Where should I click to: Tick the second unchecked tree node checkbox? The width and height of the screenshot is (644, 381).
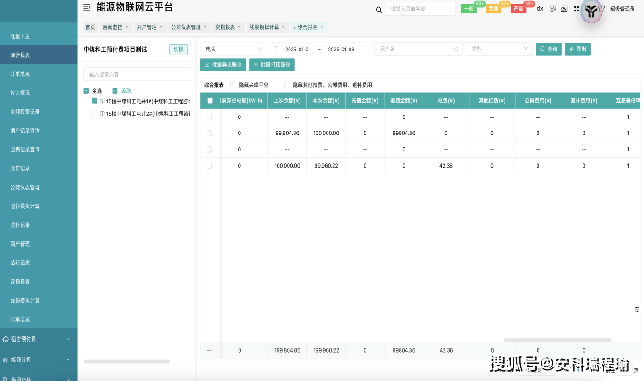(x=94, y=113)
